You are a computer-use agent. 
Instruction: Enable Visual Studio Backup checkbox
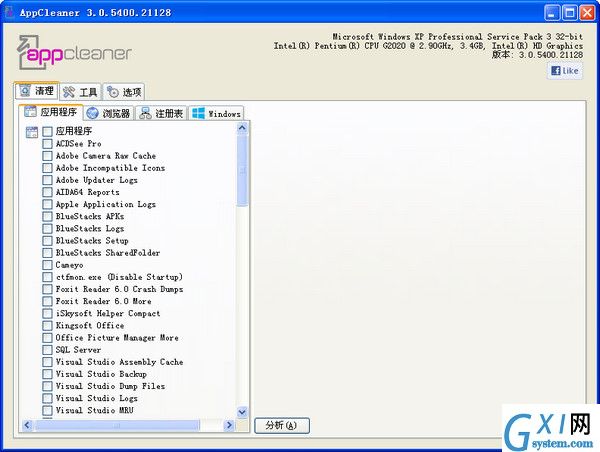coord(47,374)
